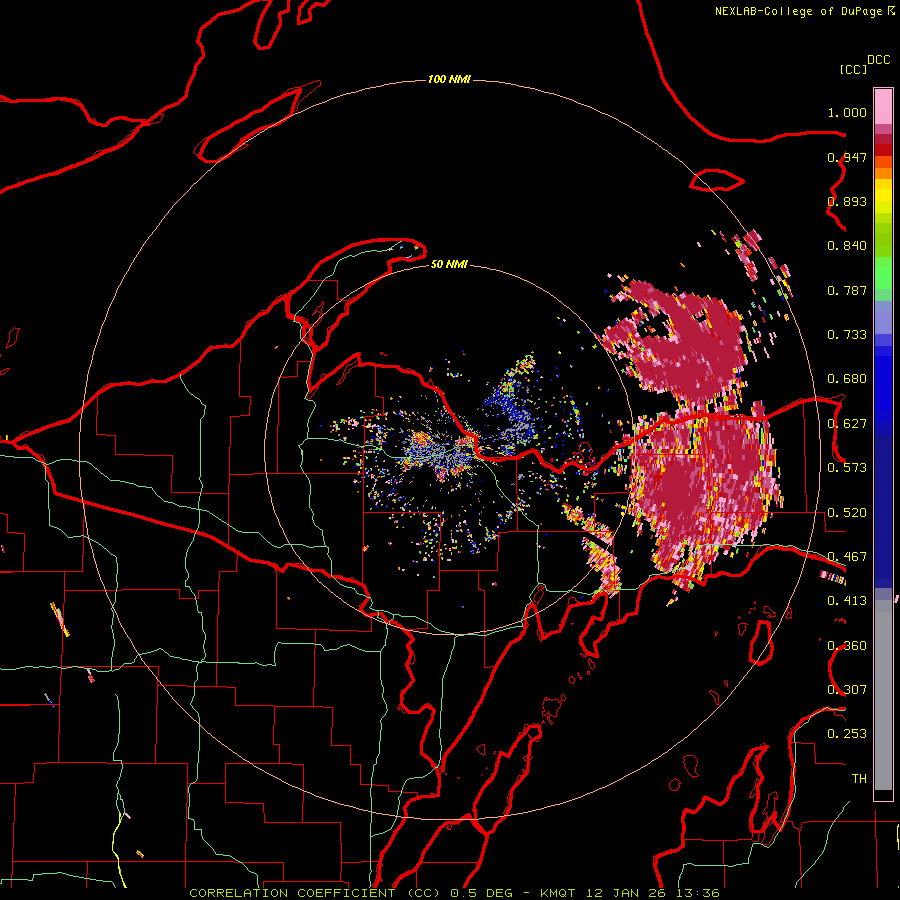This screenshot has height=900, width=900.
Task: Click the 0.360 scale value
Action: tap(847, 646)
